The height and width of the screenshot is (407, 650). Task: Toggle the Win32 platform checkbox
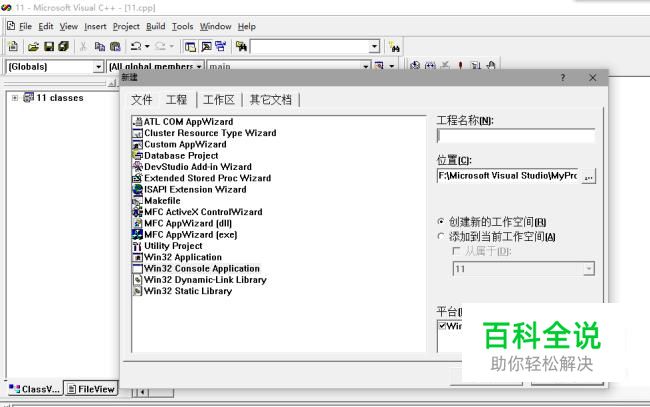coord(442,326)
